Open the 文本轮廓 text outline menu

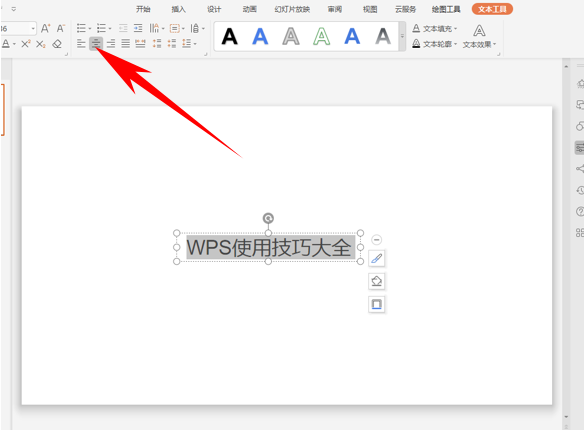435,44
